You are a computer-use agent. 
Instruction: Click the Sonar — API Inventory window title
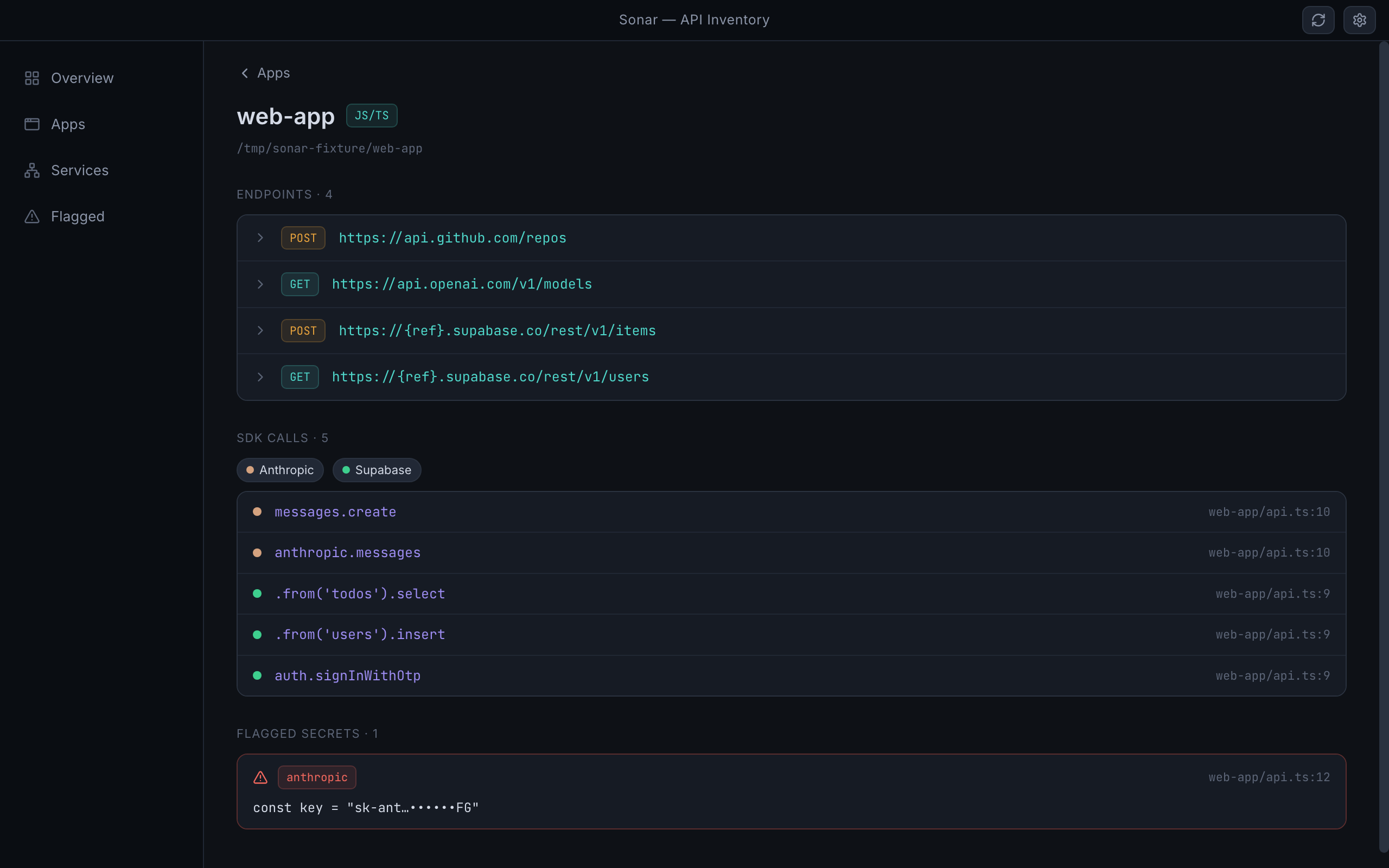click(694, 20)
